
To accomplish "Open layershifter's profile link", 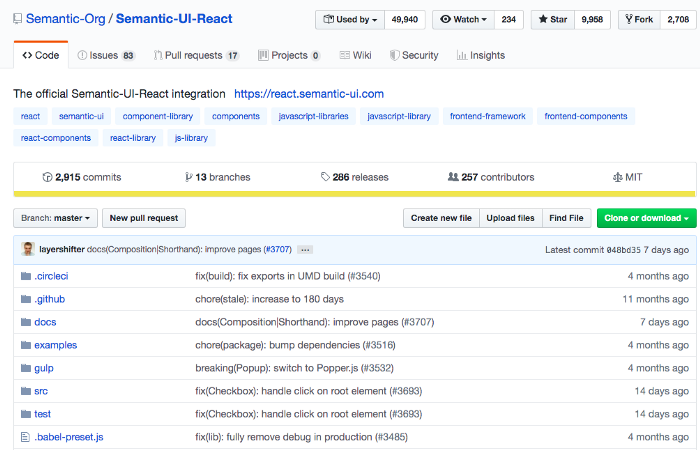I will tap(62, 249).
